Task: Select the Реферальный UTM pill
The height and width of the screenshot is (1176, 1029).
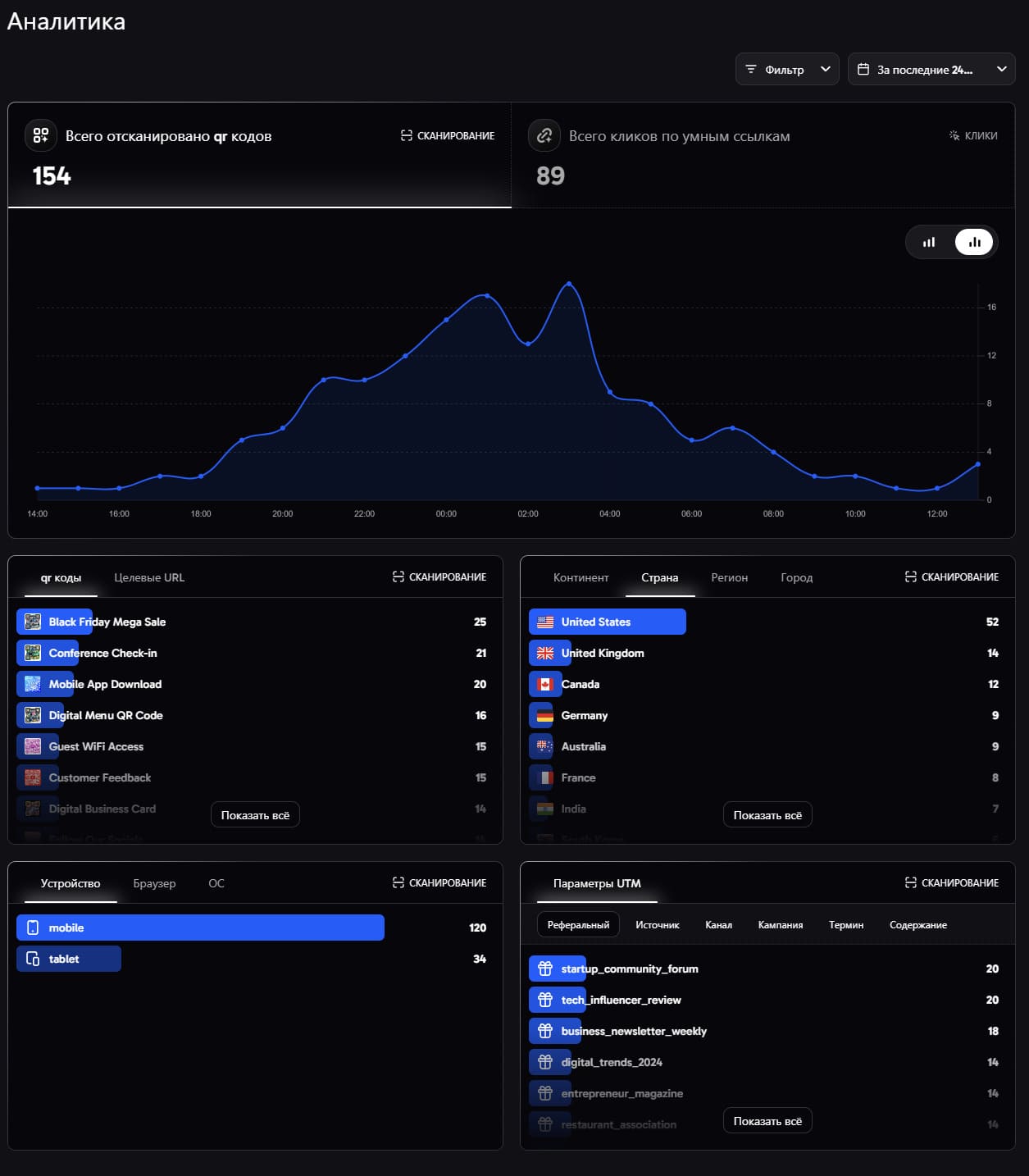Action: pyautogui.click(x=578, y=925)
